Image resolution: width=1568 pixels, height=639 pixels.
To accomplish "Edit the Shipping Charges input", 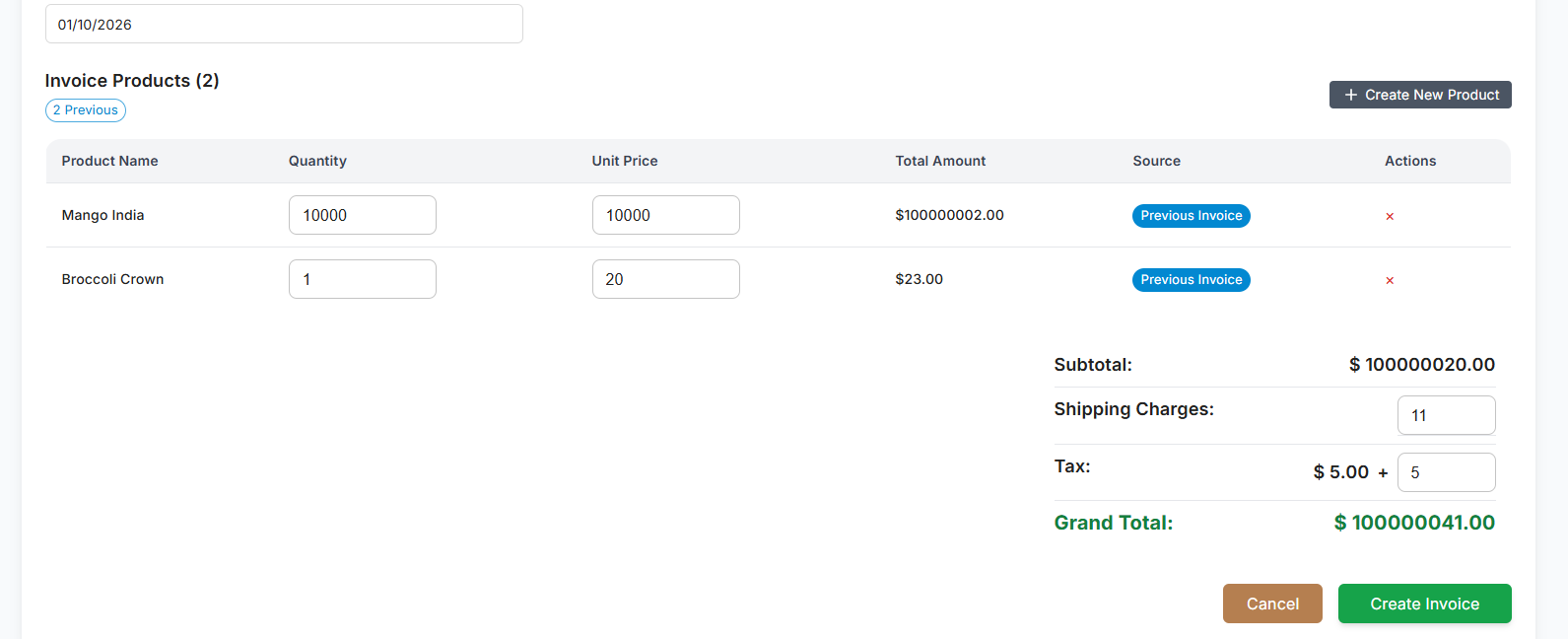I will [1446, 415].
